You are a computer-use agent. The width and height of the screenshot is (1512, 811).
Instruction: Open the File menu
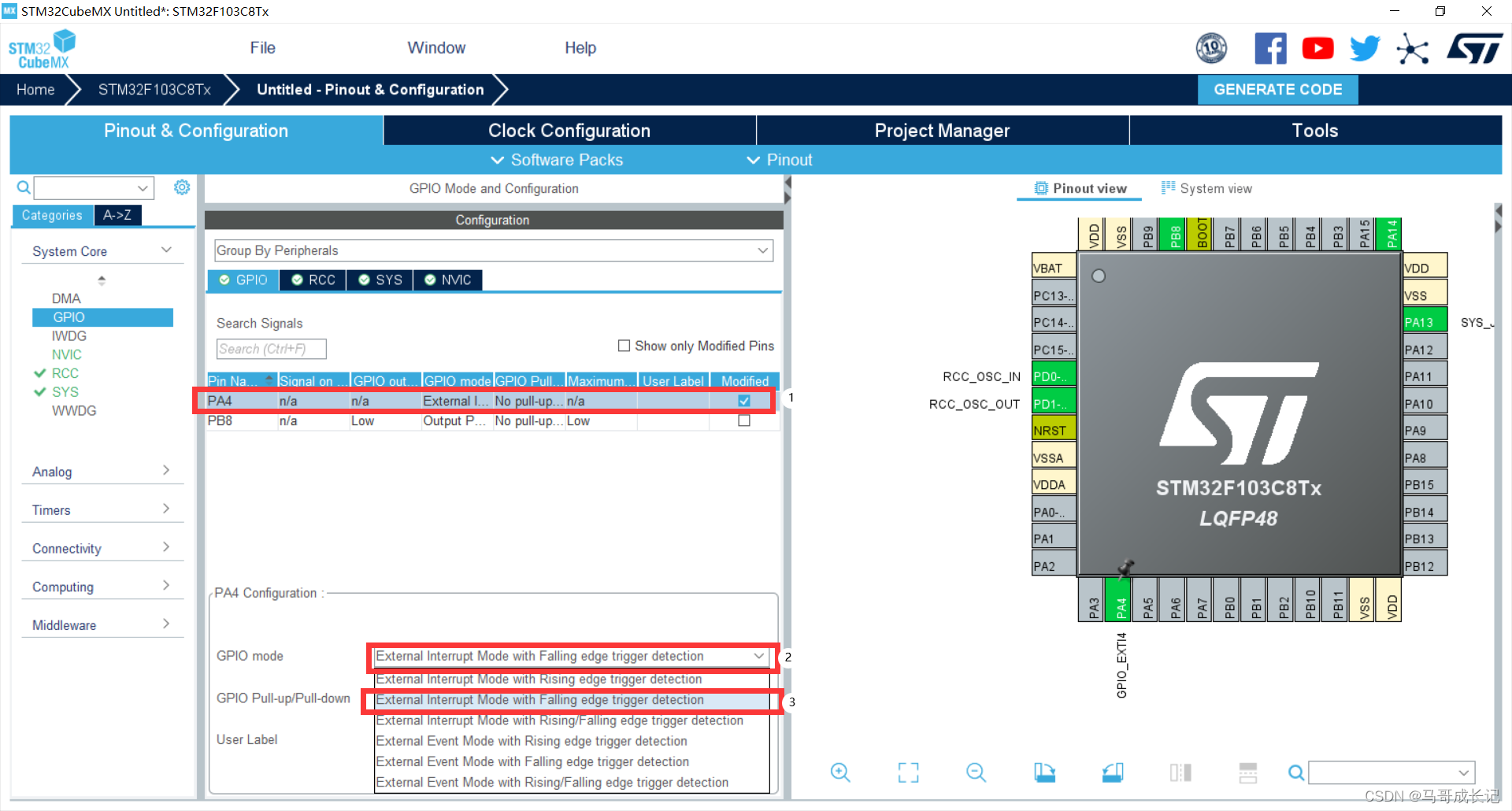point(262,48)
